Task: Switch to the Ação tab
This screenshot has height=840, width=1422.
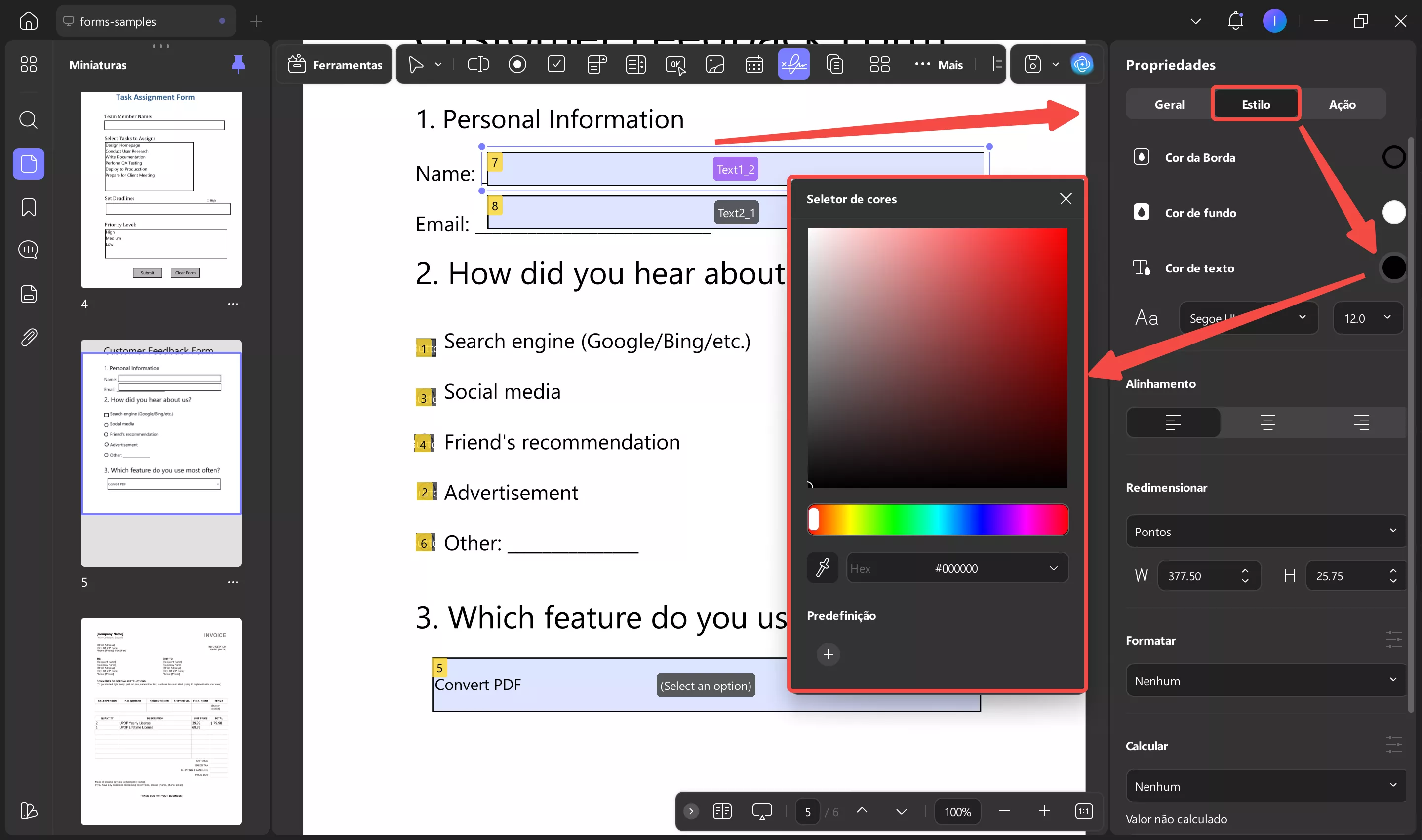Action: coord(1342,104)
